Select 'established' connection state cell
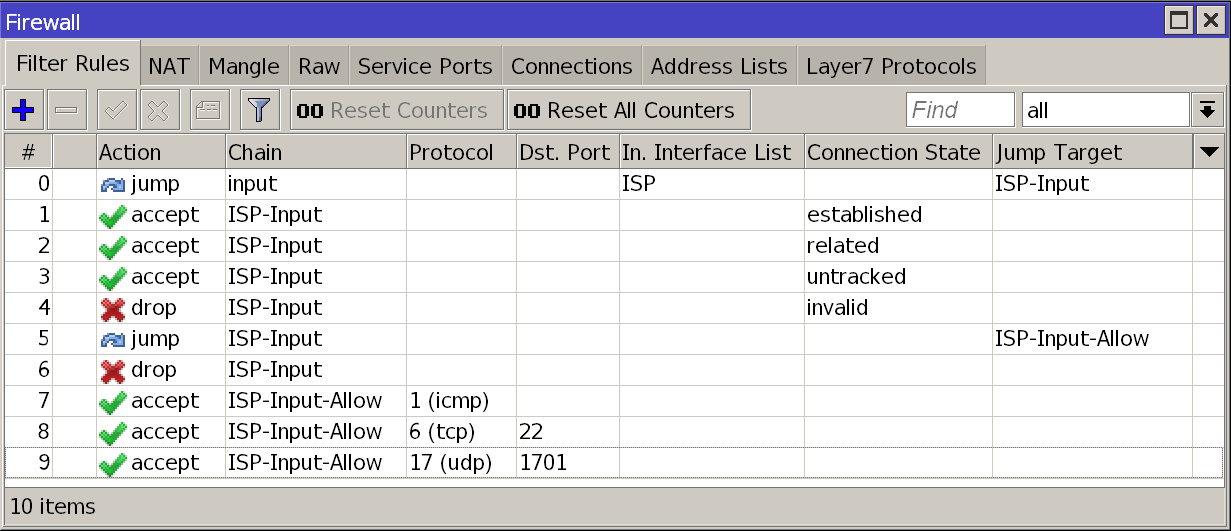1231x531 pixels. (x=898, y=215)
